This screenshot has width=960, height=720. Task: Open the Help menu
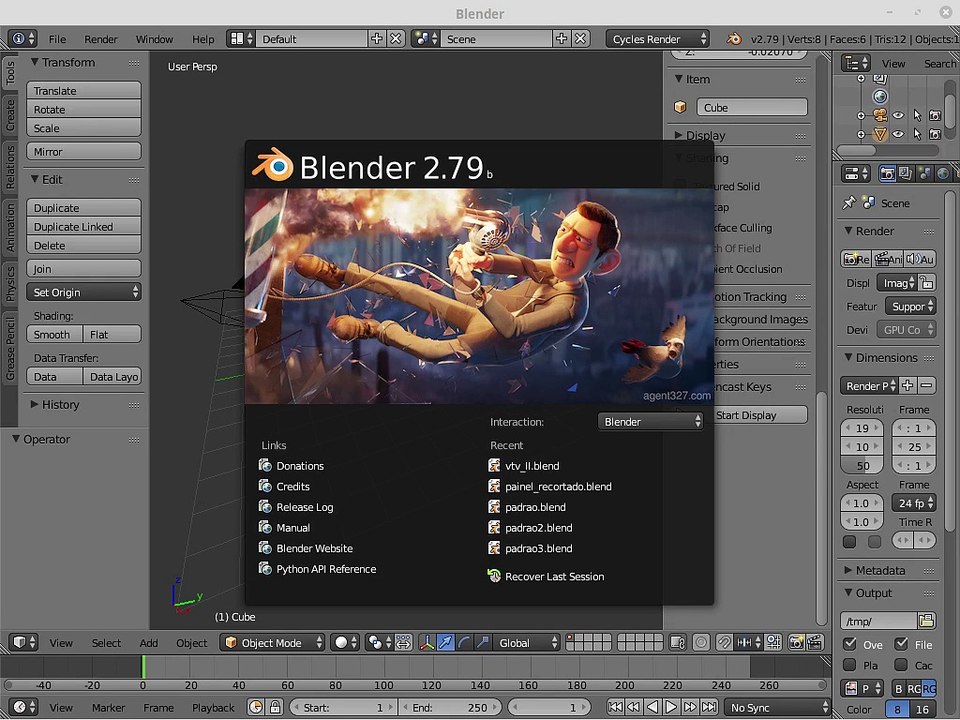click(203, 39)
